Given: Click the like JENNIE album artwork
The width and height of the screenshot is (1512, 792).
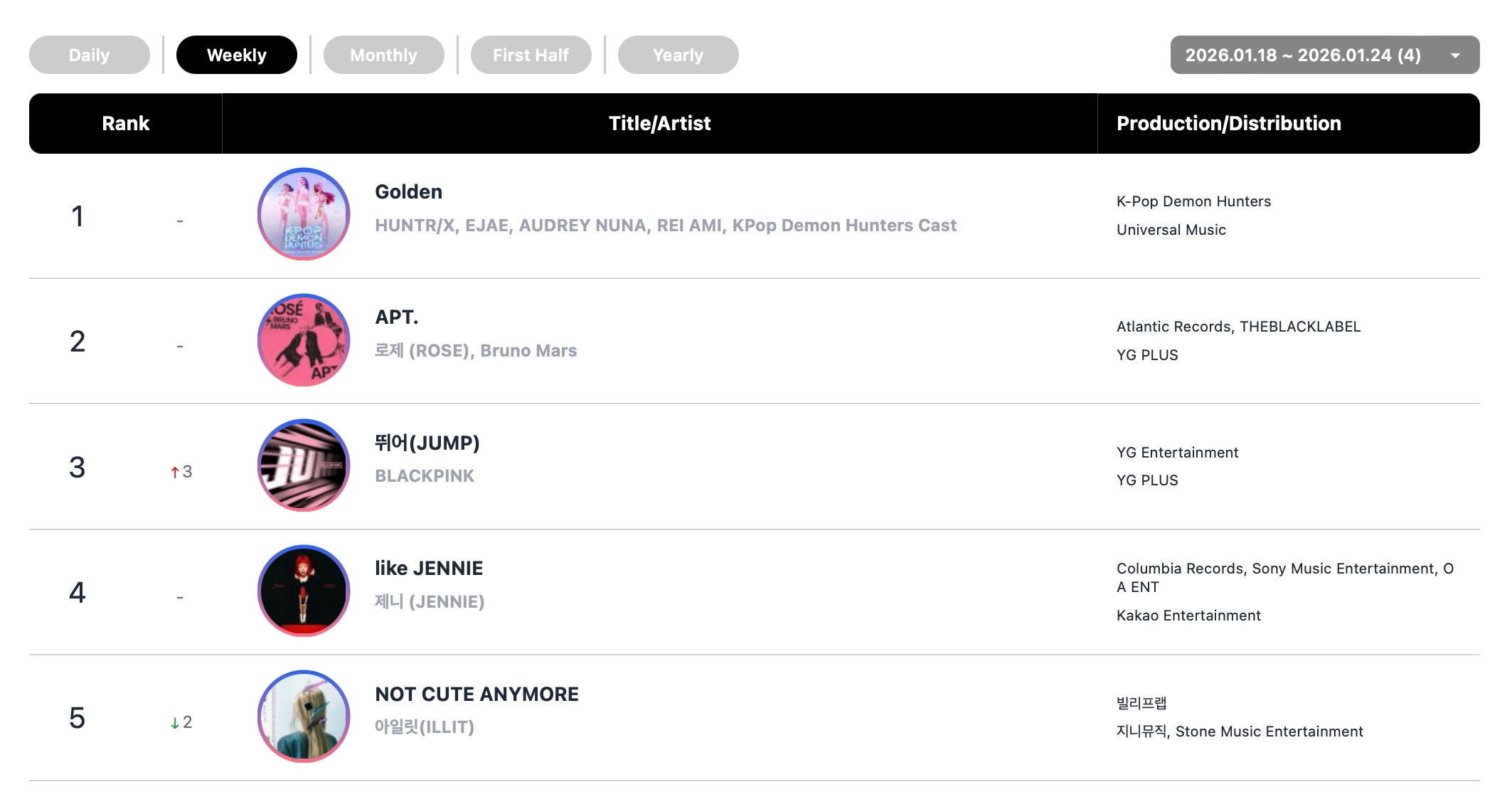Looking at the screenshot, I should (304, 591).
